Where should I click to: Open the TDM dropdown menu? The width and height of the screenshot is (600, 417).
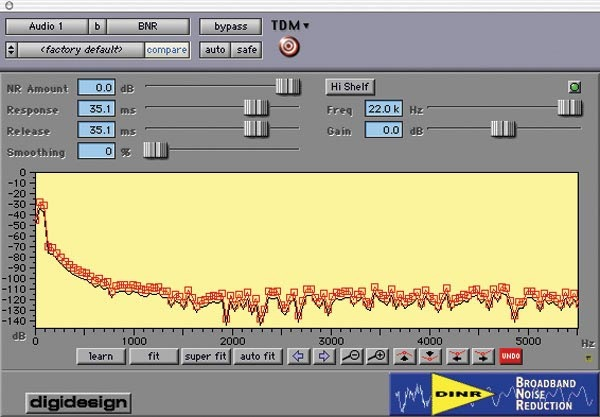[290, 25]
